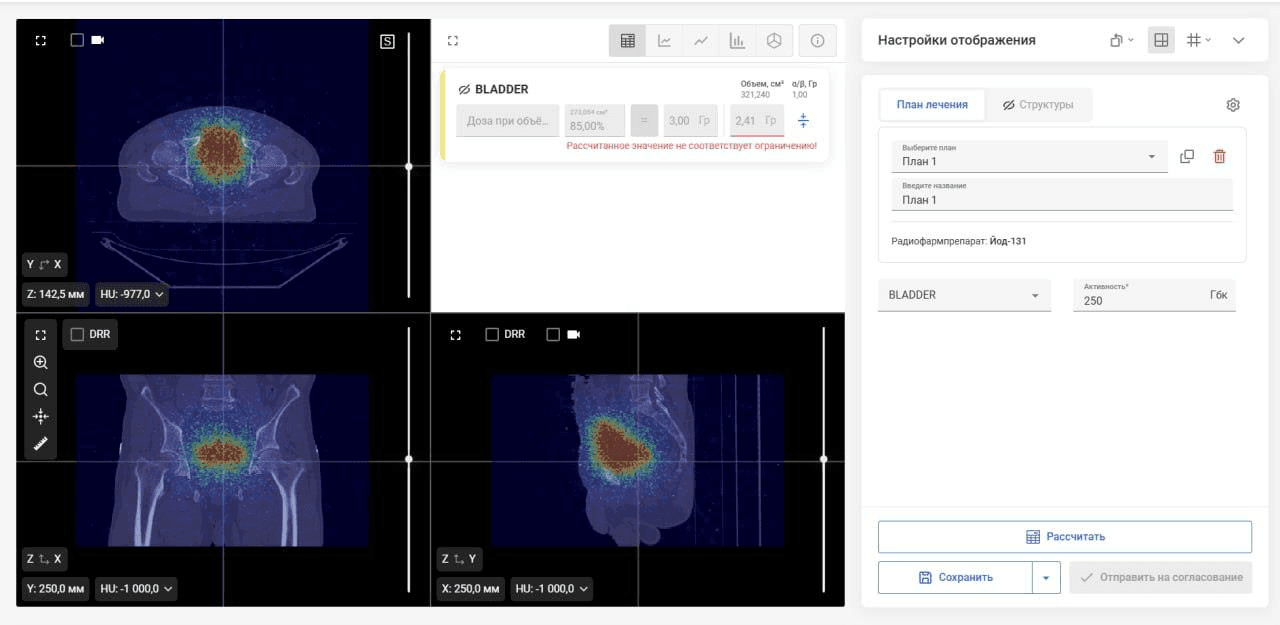Click the Активность input field
Viewport: 1280px width, 625px height.
point(1154,295)
